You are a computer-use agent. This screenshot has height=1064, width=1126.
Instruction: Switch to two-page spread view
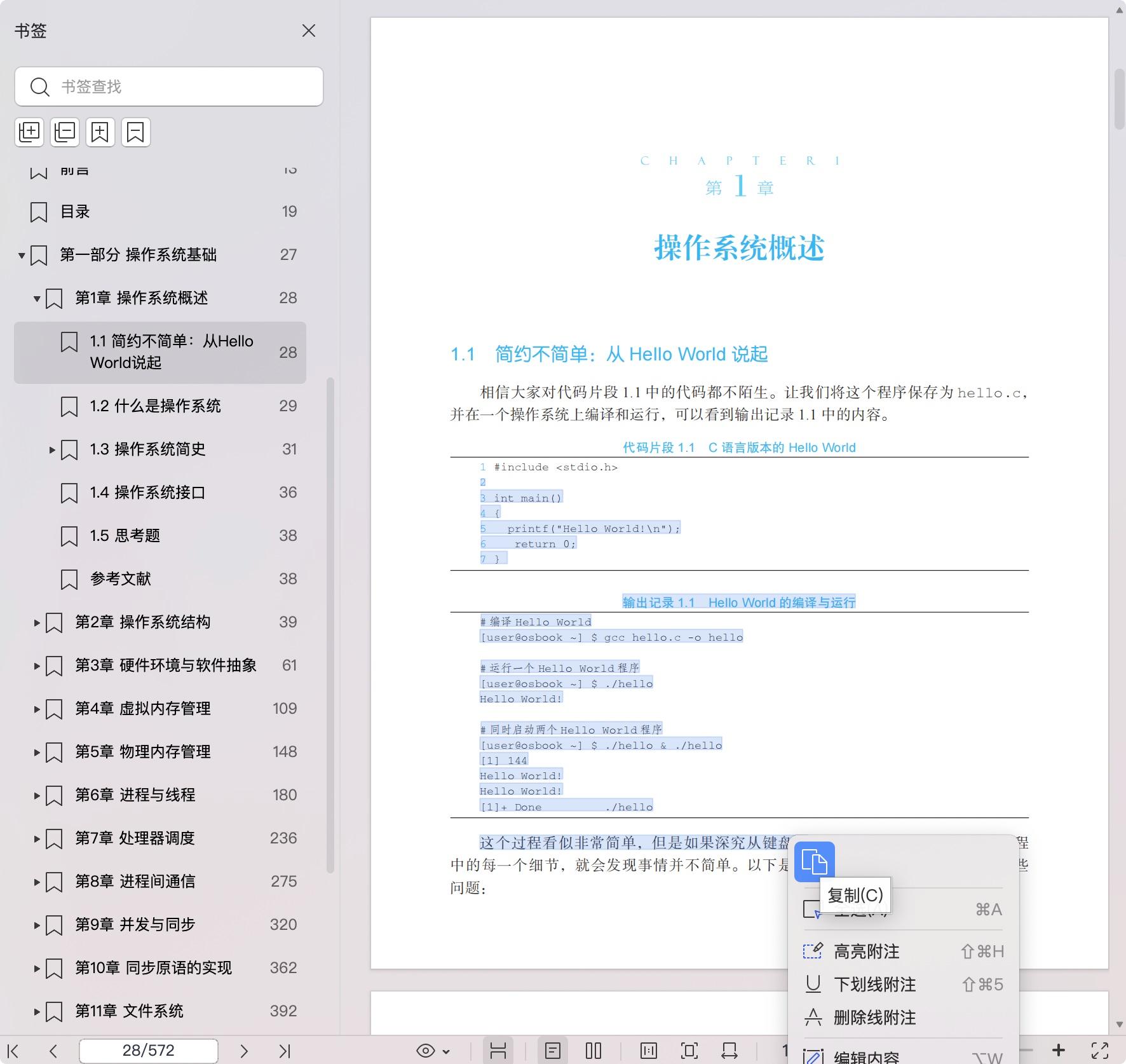tap(594, 1050)
